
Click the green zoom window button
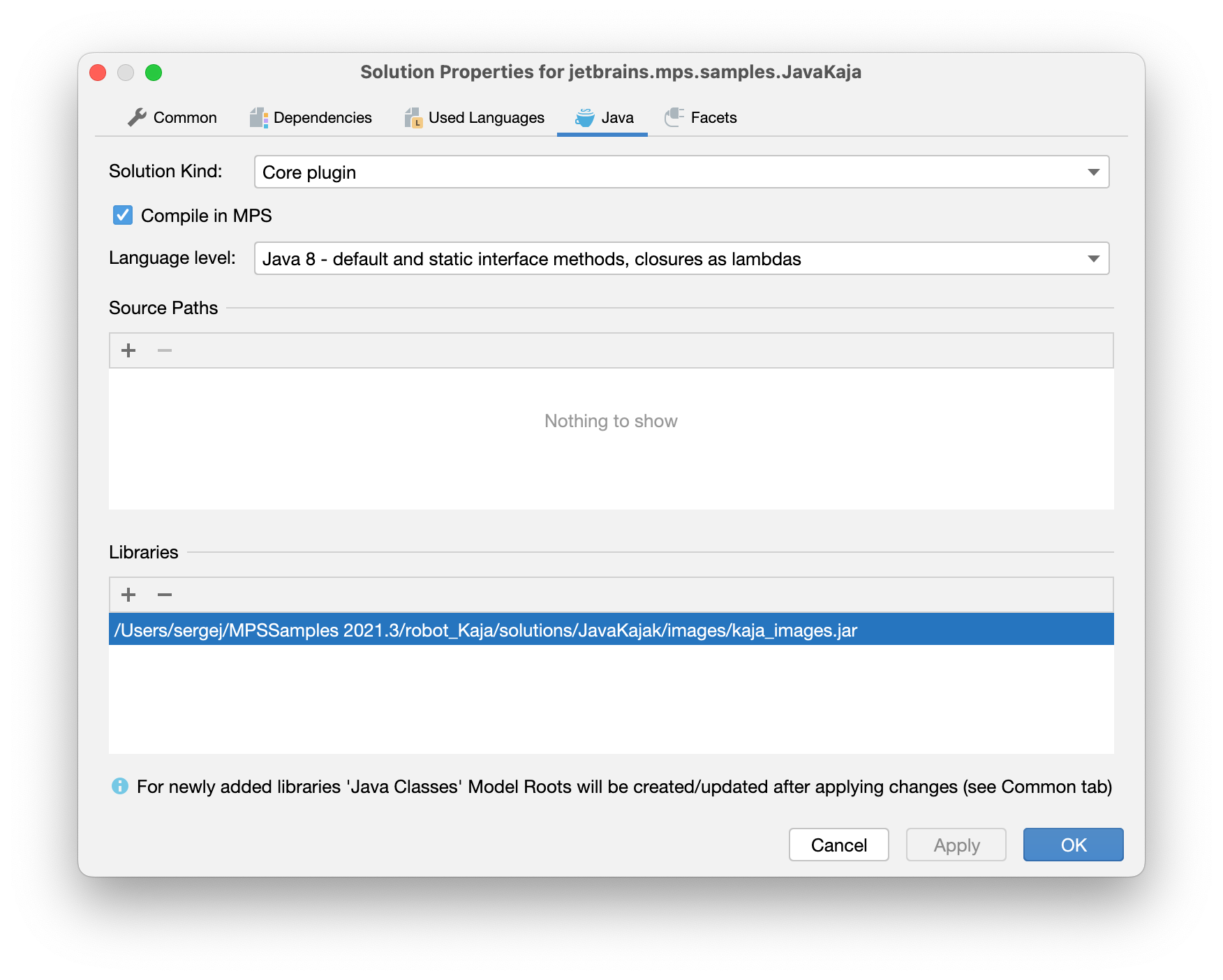(x=154, y=73)
